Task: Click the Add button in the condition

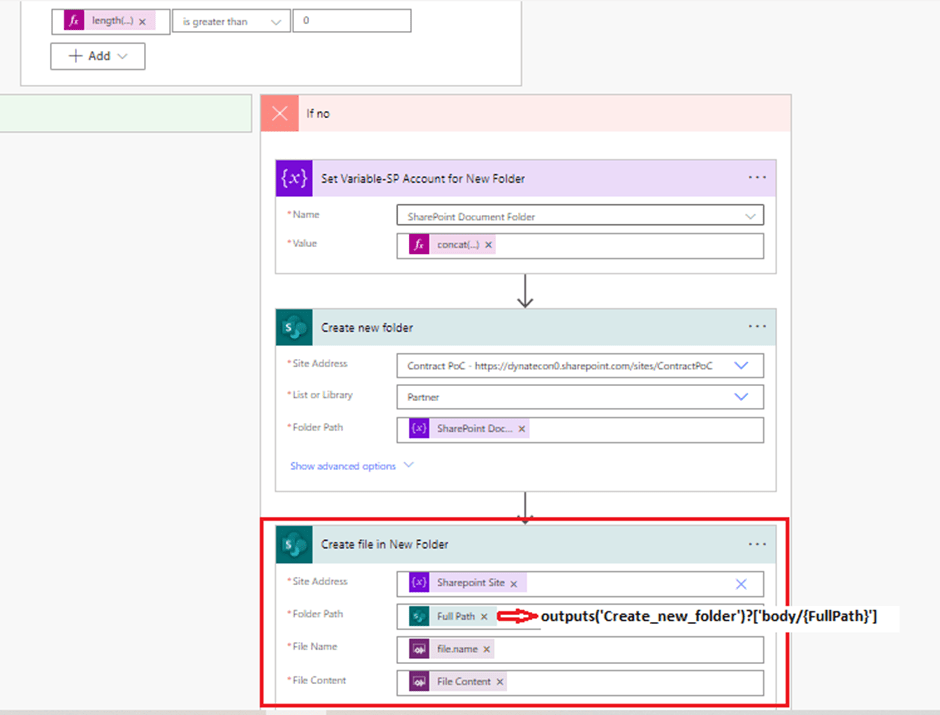Action: [98, 56]
